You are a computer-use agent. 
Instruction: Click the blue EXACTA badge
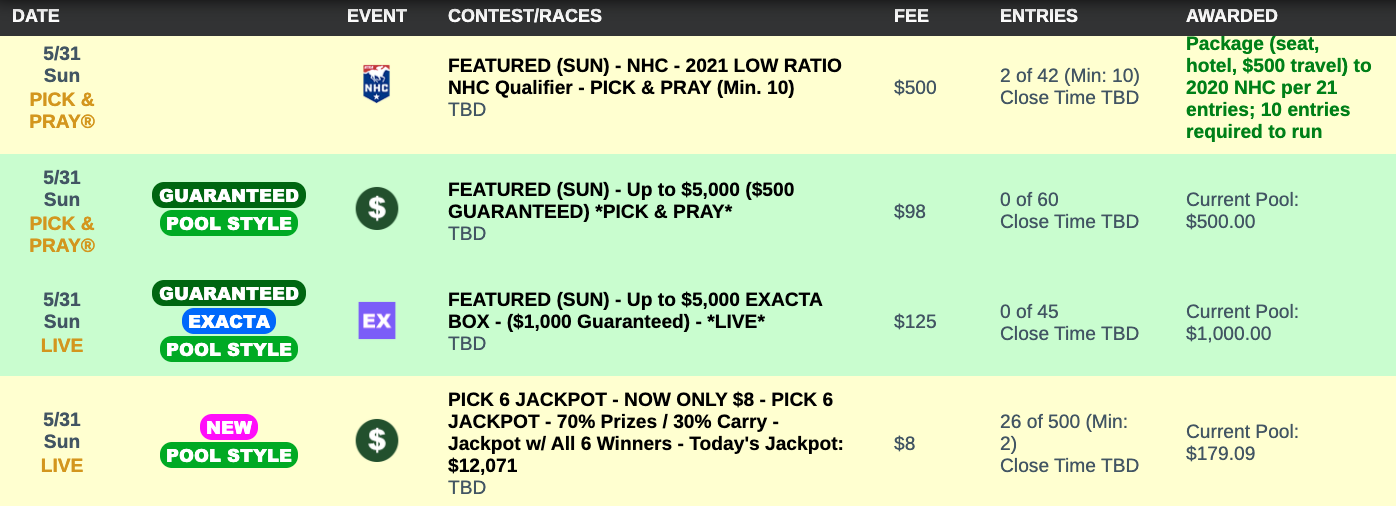tap(229, 321)
